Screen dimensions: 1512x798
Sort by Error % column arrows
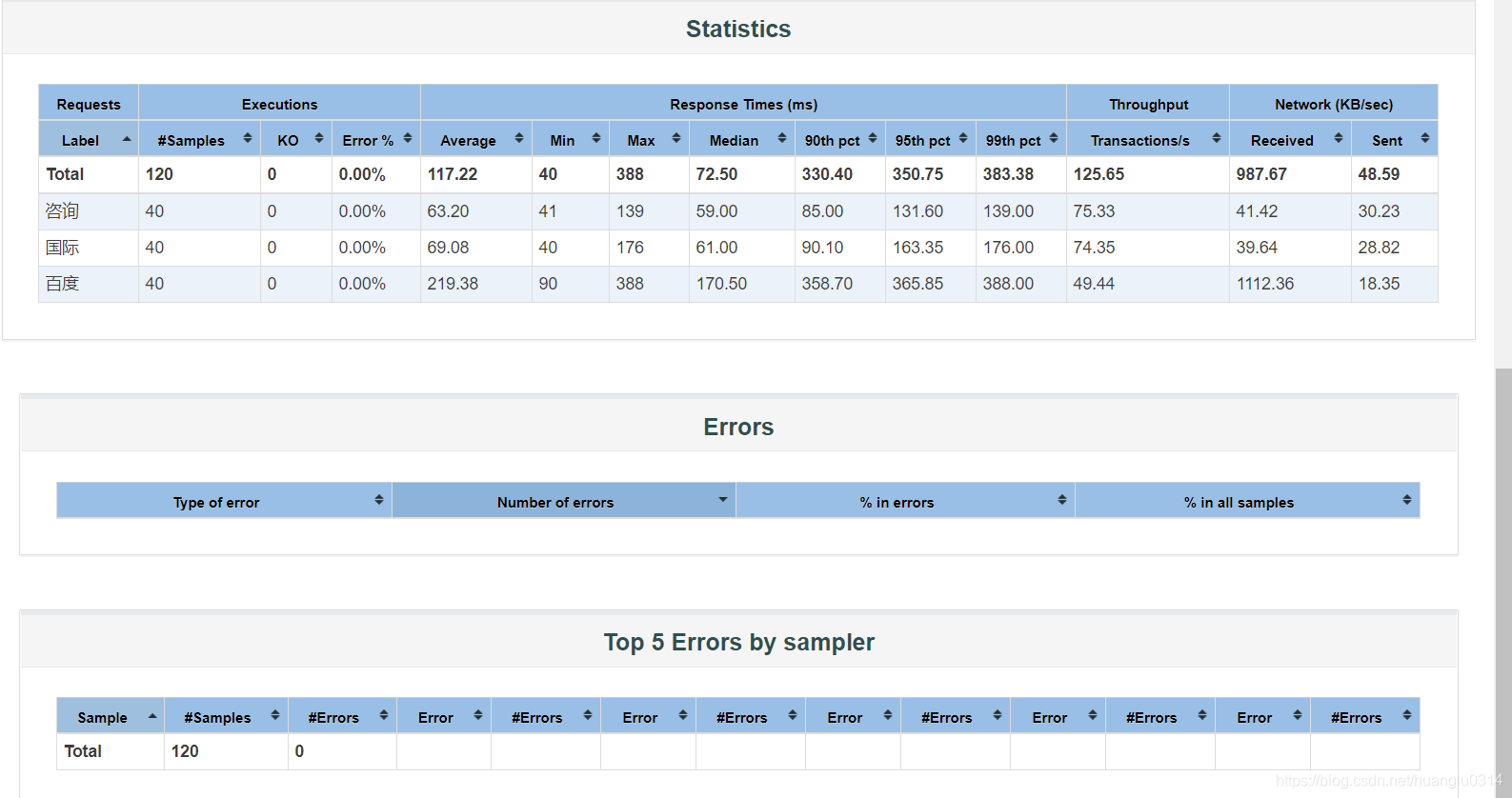point(408,139)
